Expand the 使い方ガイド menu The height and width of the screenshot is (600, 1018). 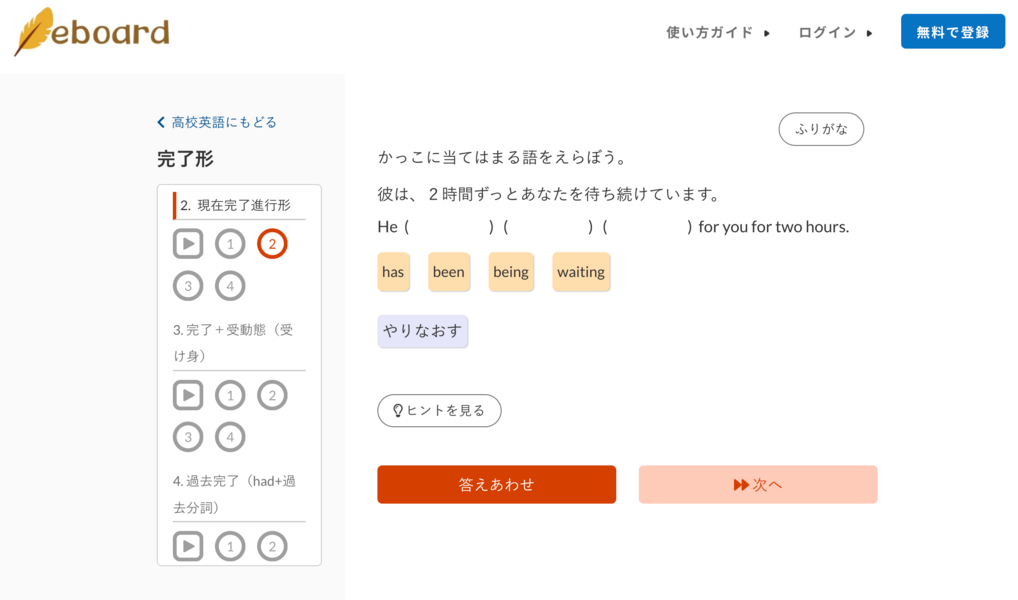coord(717,32)
